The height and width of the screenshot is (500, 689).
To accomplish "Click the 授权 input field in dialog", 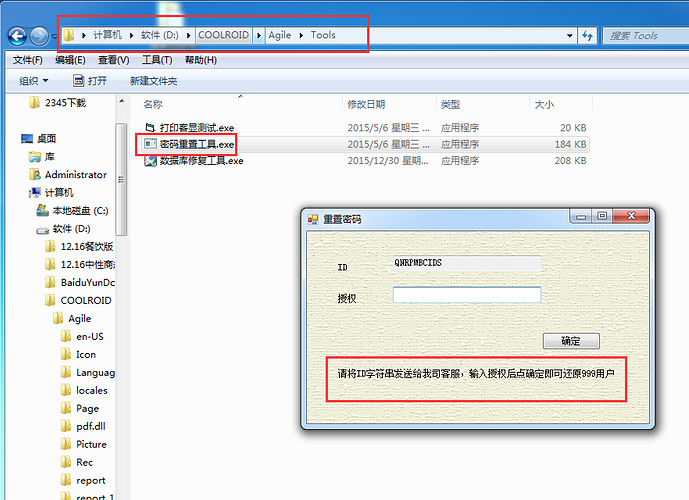I will 467,295.
